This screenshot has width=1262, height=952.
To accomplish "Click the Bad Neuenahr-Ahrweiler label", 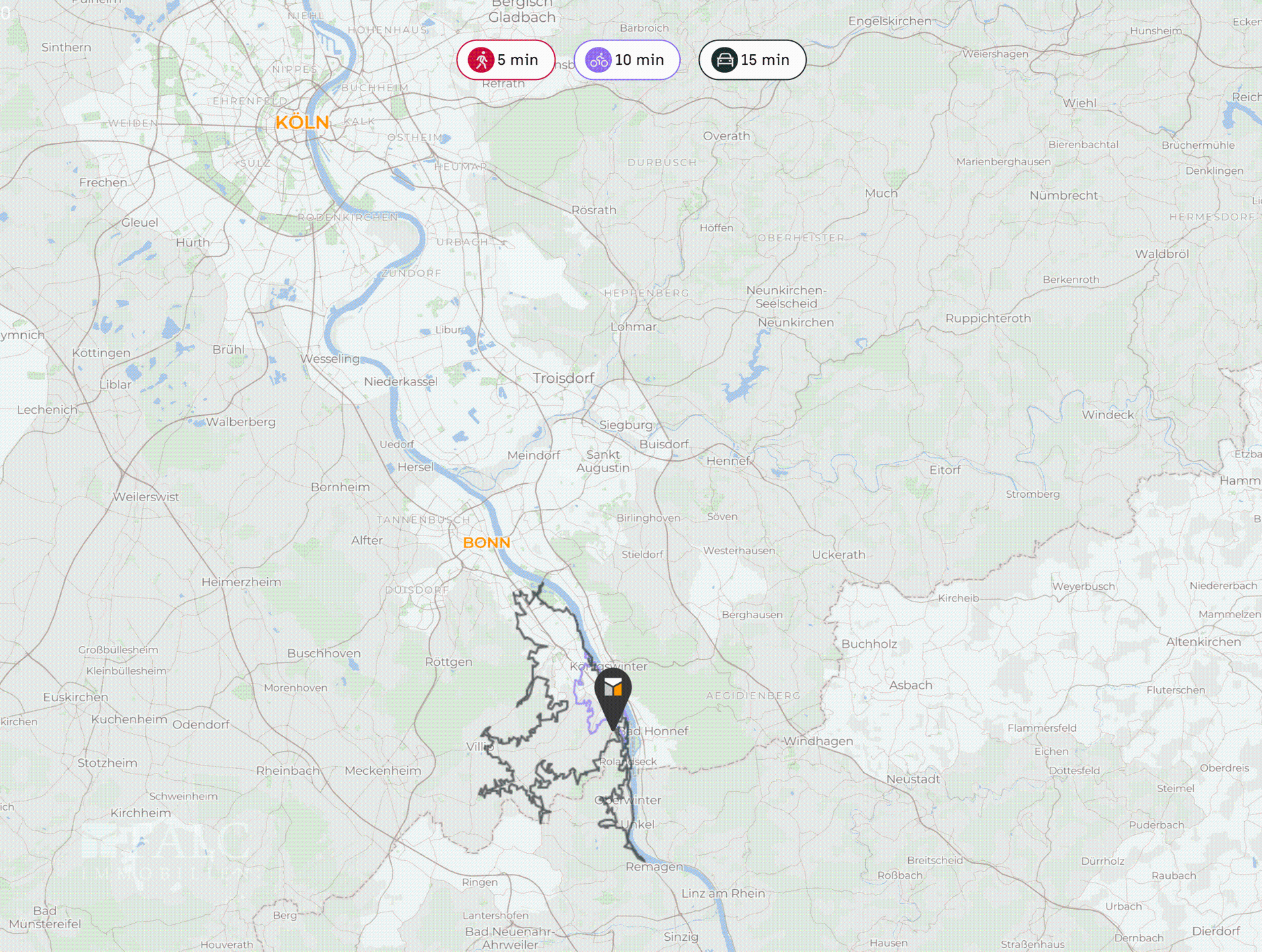I will [x=508, y=938].
